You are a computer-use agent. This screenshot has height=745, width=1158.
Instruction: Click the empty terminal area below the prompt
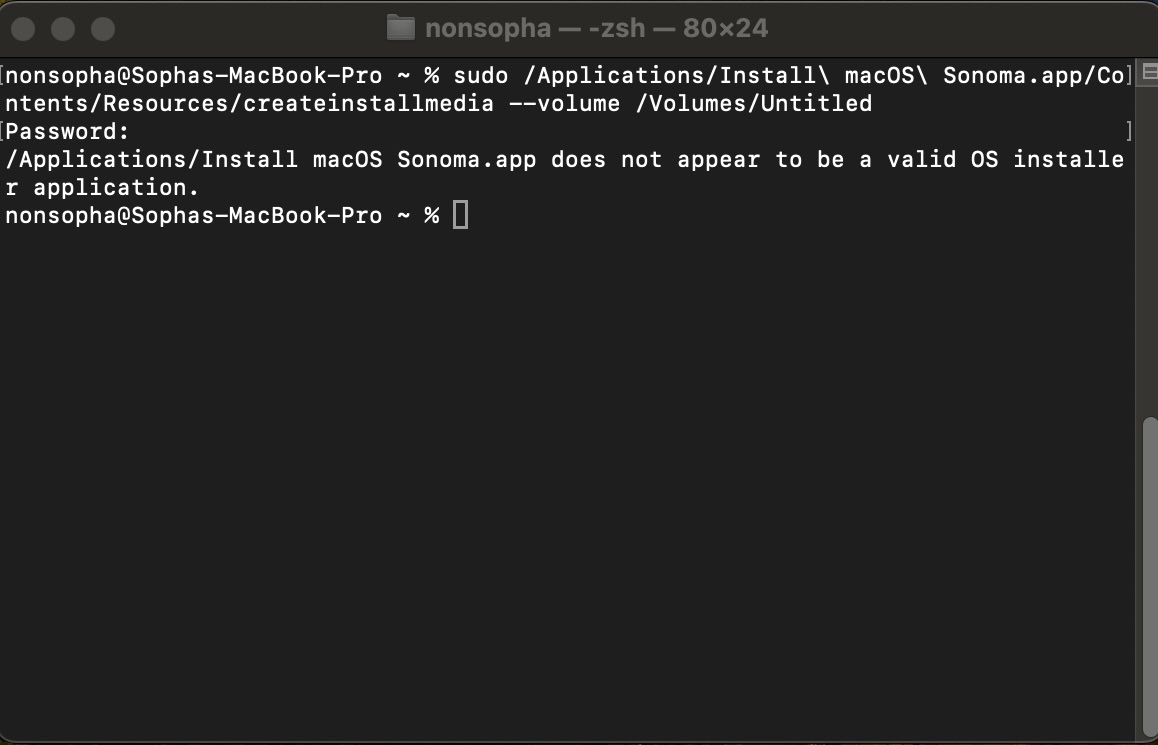point(567,480)
